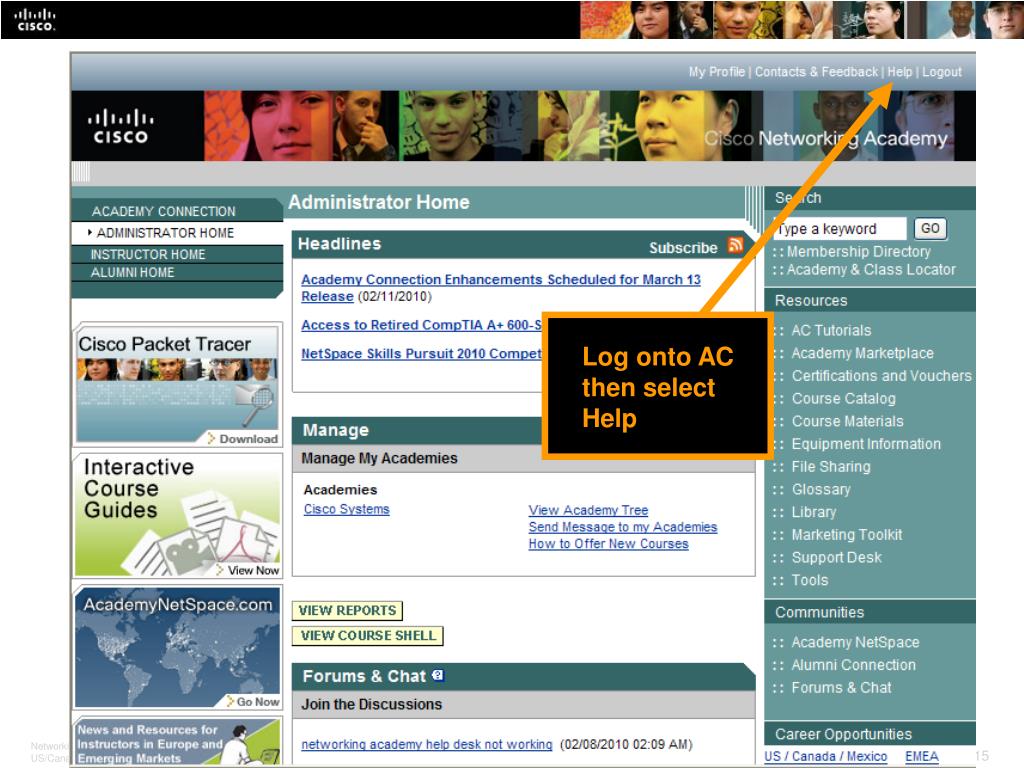
Task: Click the RSS feed icon beside Subscribe
Action: 735,246
